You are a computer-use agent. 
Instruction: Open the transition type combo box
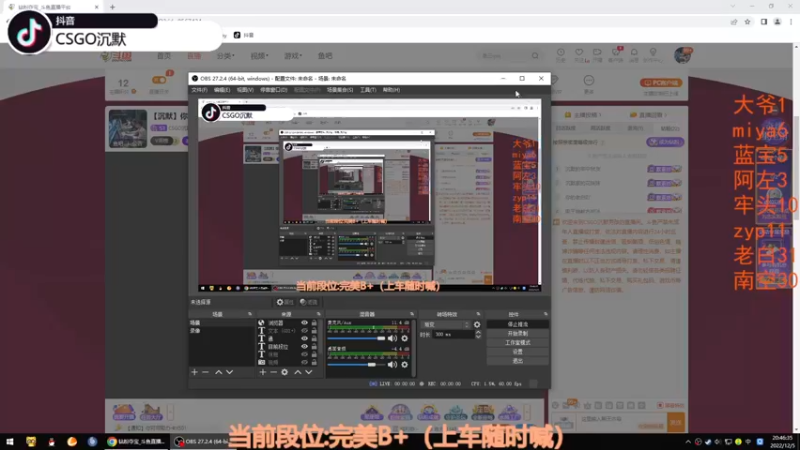(x=445, y=324)
